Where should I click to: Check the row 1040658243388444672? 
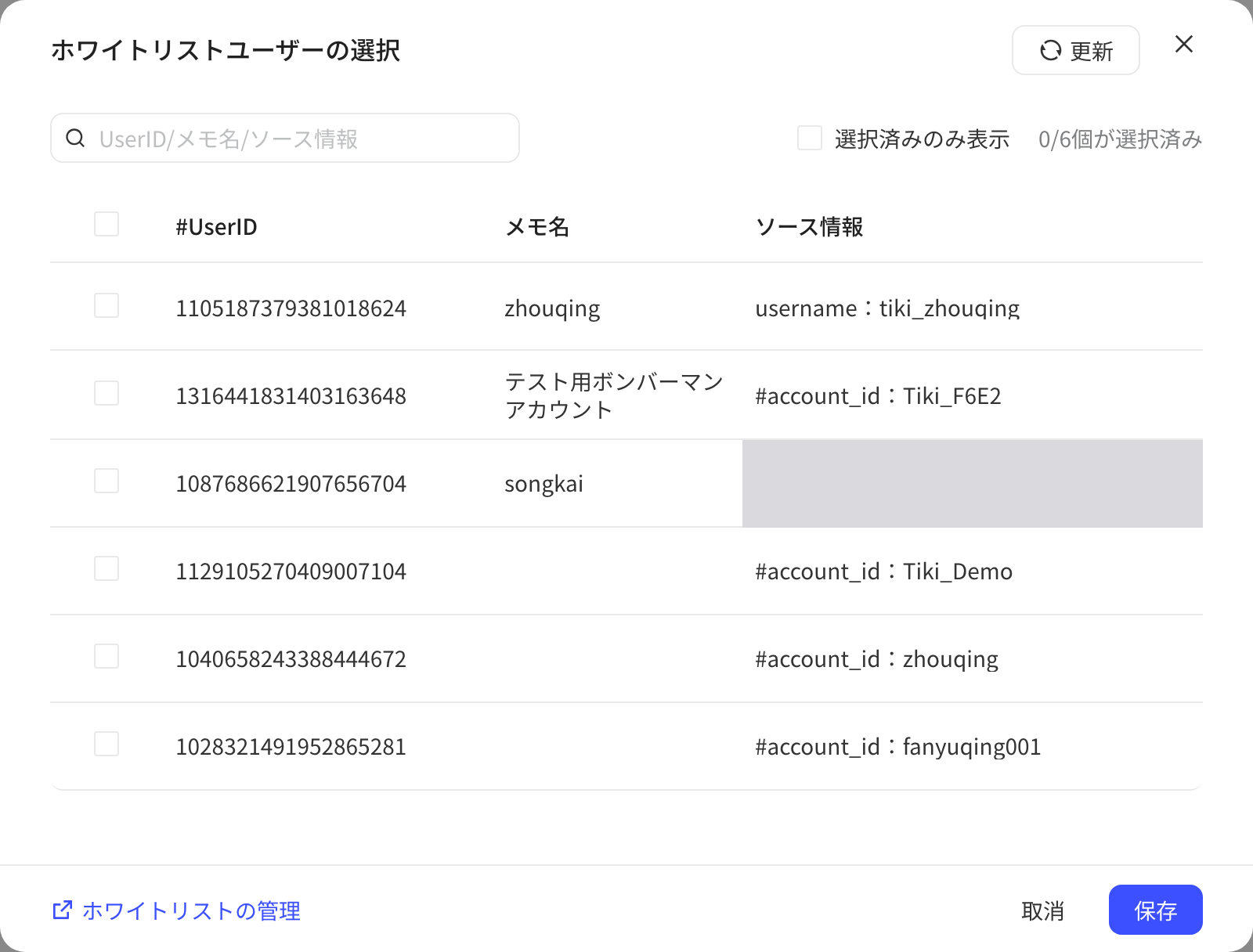107,656
